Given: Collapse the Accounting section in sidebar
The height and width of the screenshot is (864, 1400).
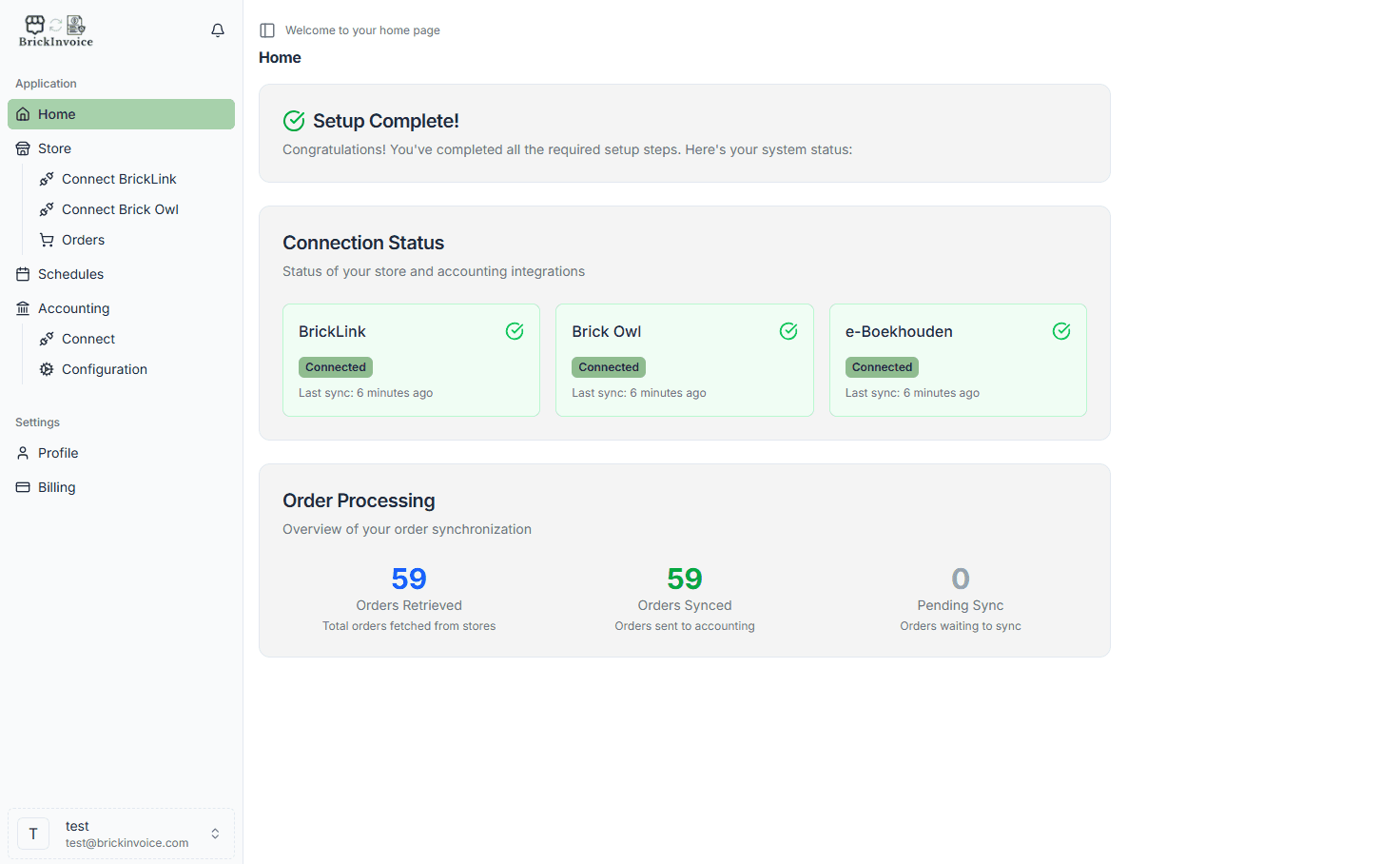Looking at the screenshot, I should click(x=73, y=308).
